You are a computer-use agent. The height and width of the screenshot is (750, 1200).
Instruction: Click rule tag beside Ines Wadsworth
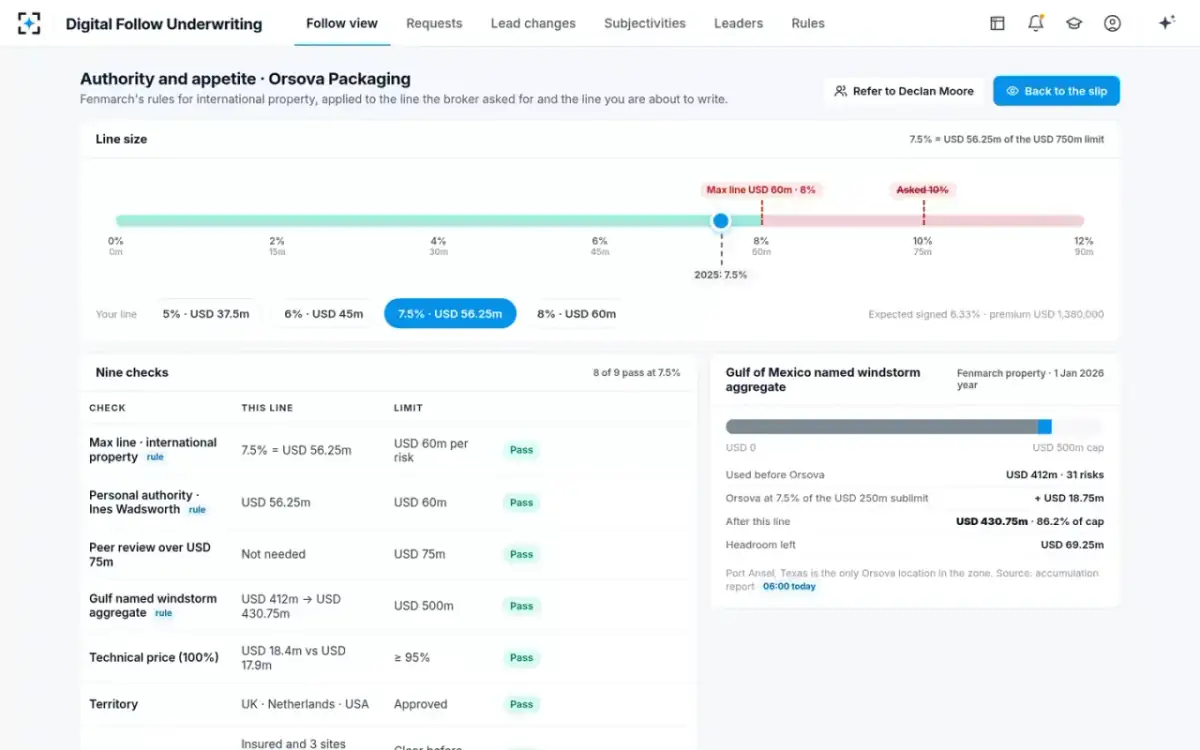(x=197, y=510)
